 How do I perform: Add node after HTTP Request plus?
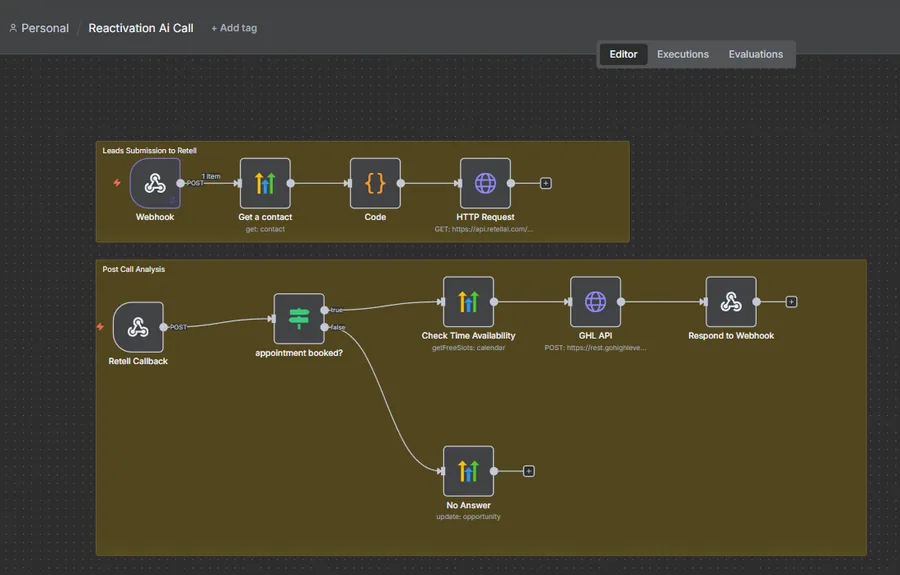(546, 184)
